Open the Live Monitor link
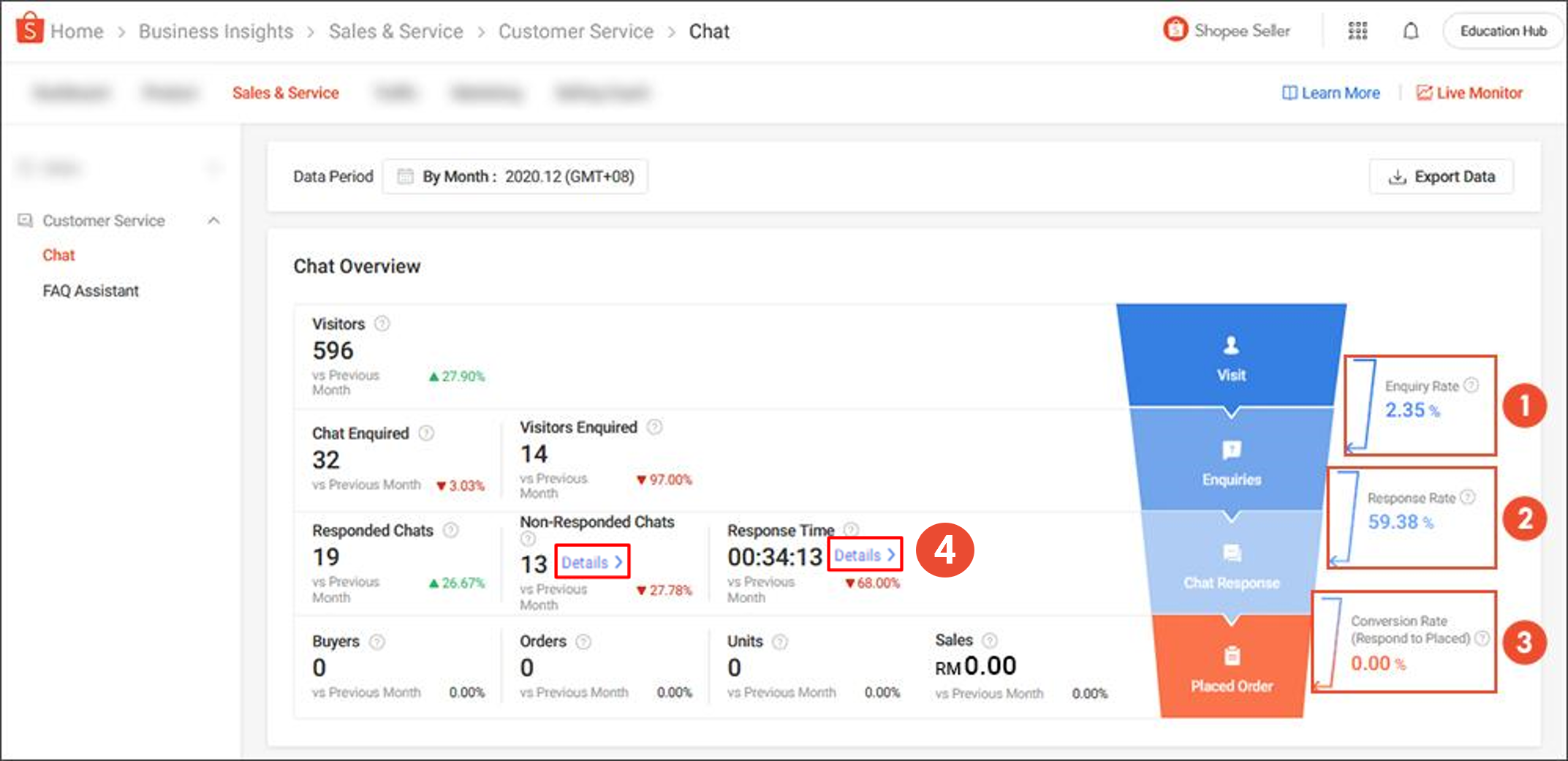 (1470, 93)
